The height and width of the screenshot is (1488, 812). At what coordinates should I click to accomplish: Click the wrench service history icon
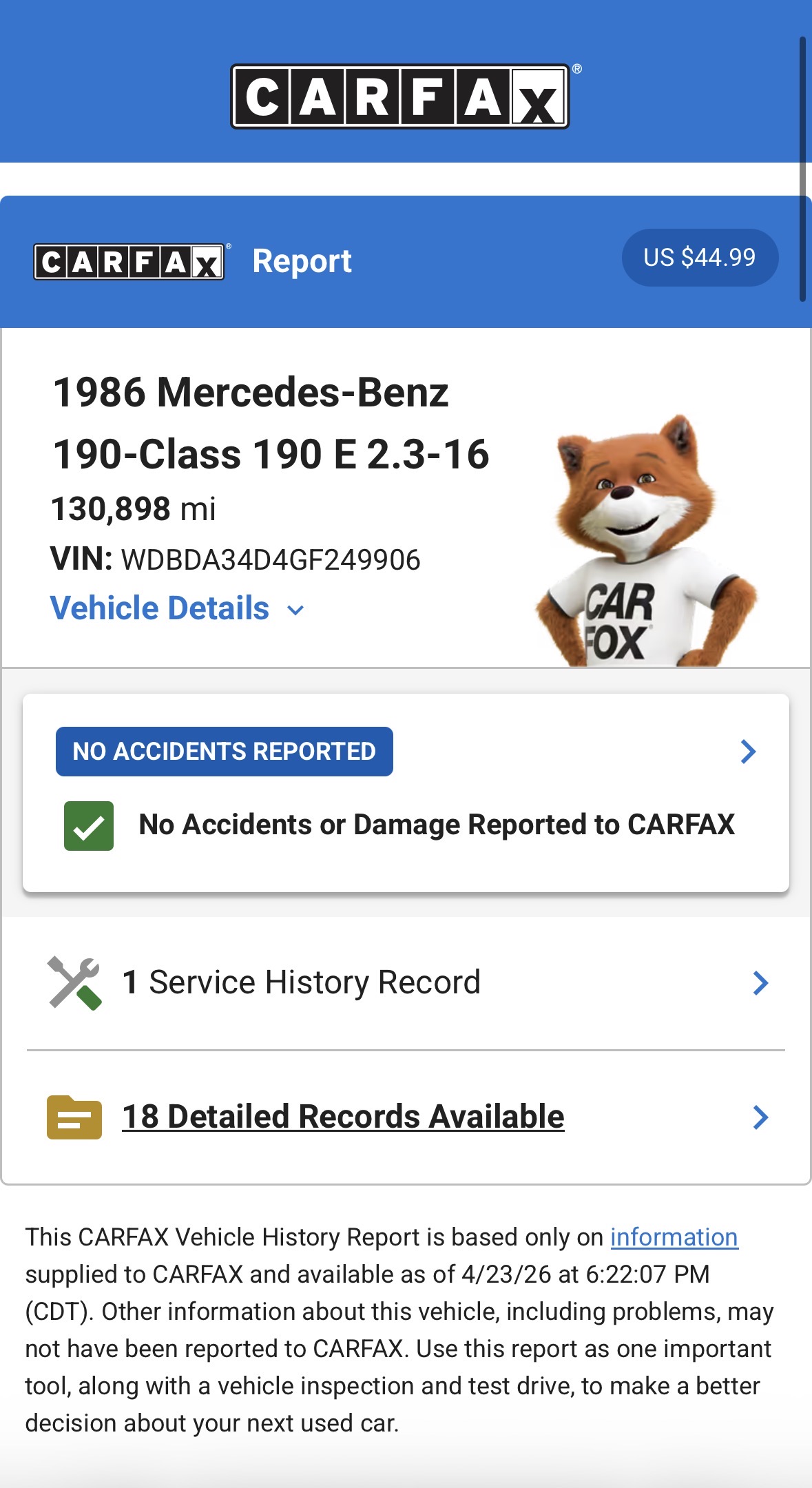[x=74, y=983]
